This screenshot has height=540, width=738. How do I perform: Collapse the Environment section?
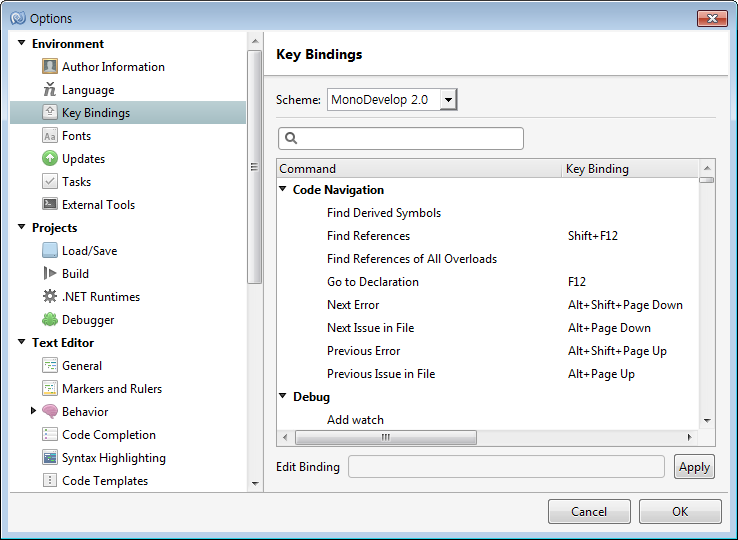pos(22,44)
